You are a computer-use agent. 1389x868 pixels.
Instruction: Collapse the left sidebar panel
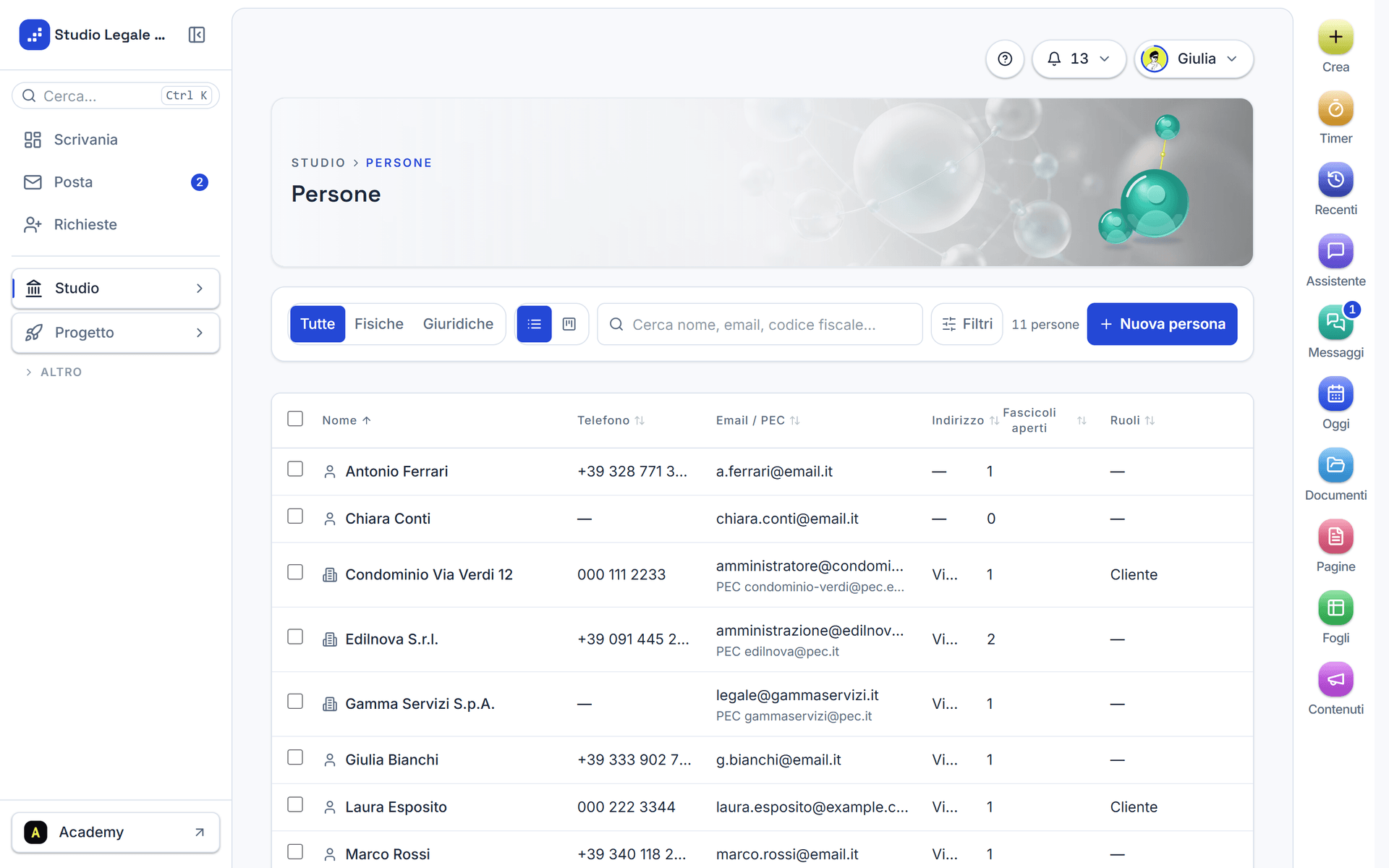[x=197, y=35]
